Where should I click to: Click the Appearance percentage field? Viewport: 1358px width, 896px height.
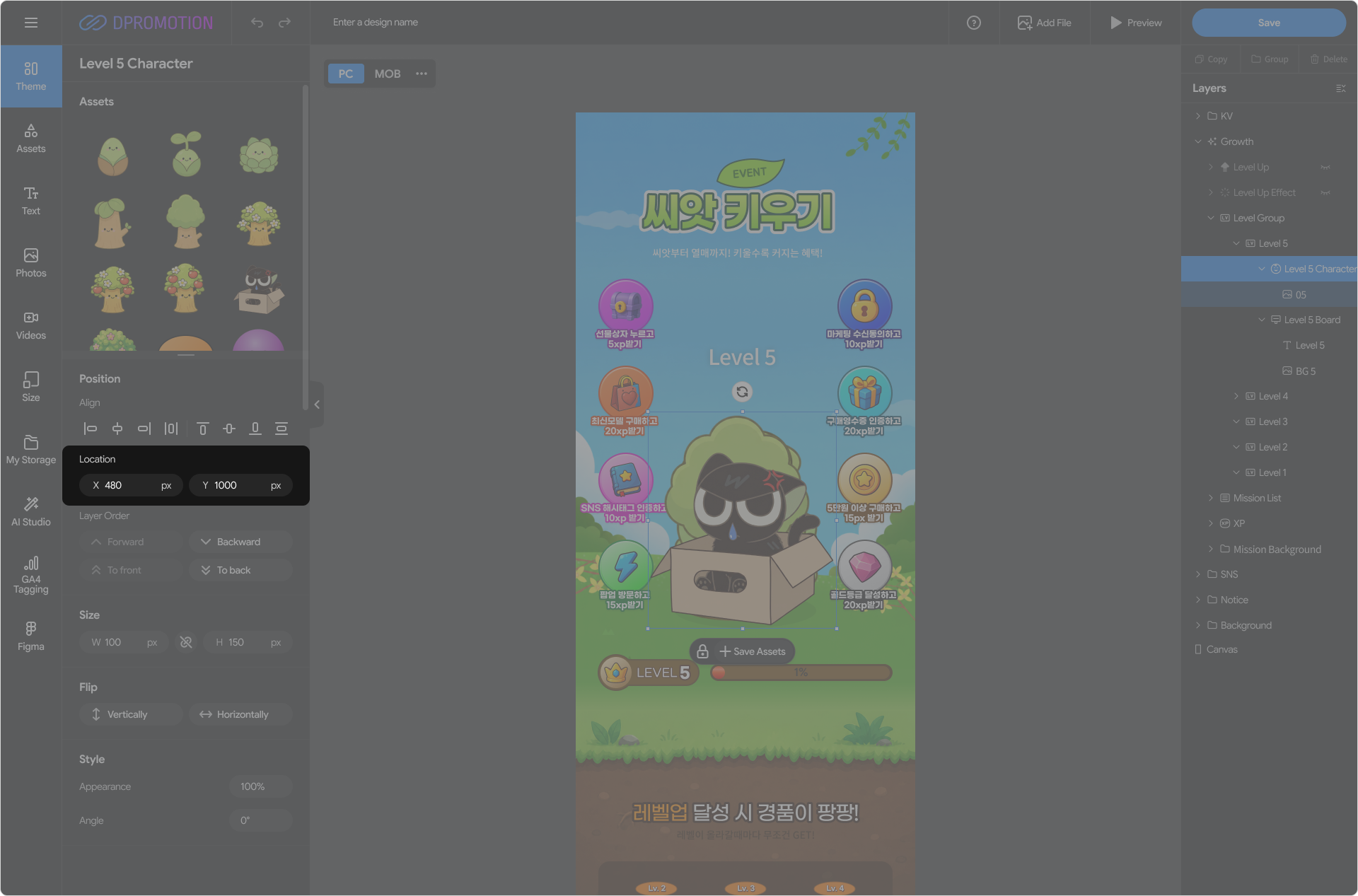coord(261,786)
